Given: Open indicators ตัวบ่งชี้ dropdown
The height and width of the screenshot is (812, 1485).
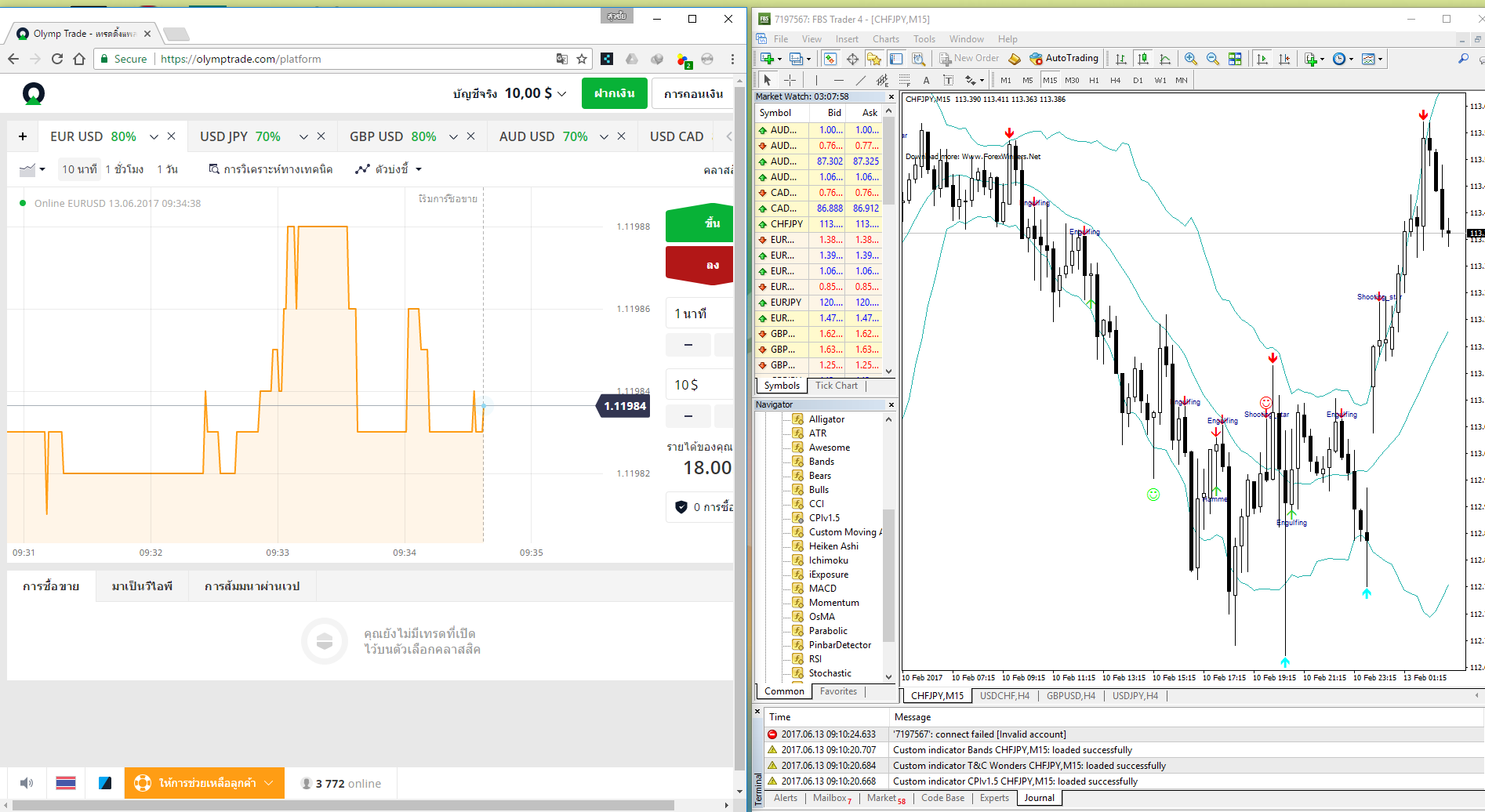Looking at the screenshot, I should pos(389,169).
